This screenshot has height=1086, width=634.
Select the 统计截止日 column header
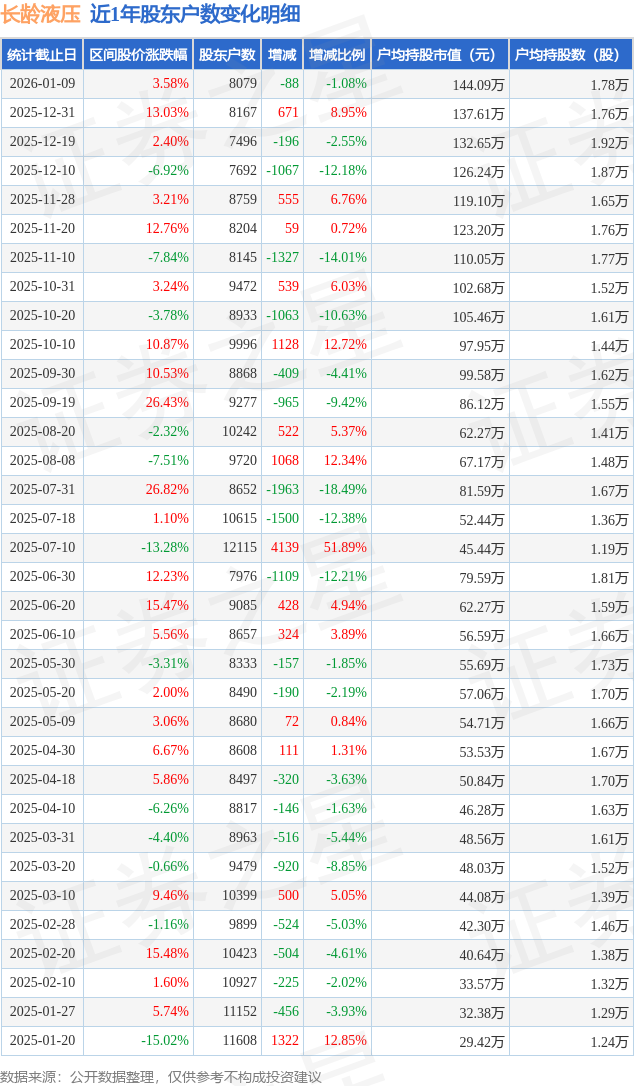[42, 55]
